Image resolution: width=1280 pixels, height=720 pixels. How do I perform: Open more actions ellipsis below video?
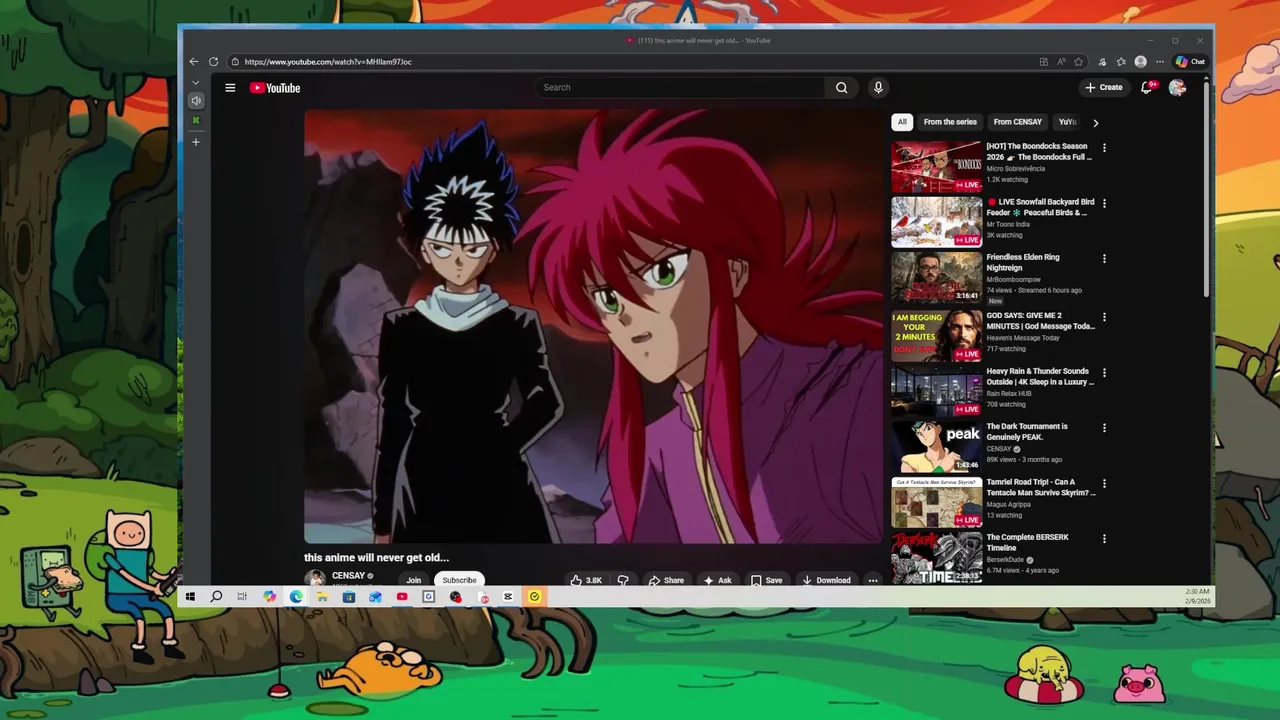point(873,580)
